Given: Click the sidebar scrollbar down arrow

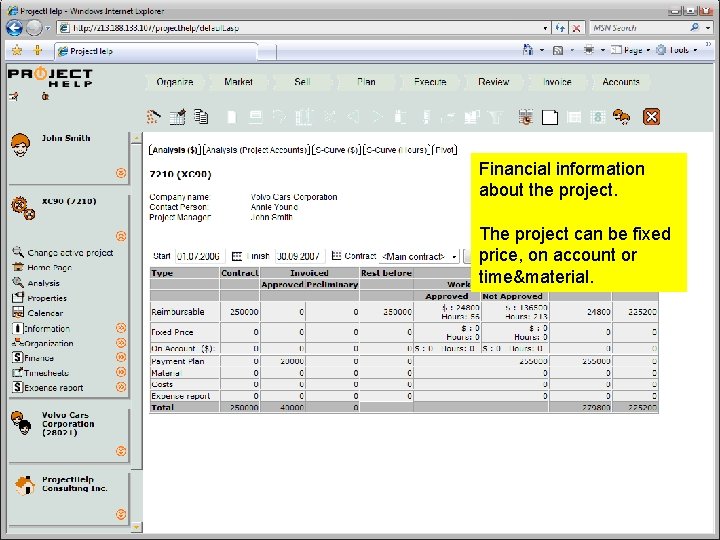Looking at the screenshot, I should (136, 527).
